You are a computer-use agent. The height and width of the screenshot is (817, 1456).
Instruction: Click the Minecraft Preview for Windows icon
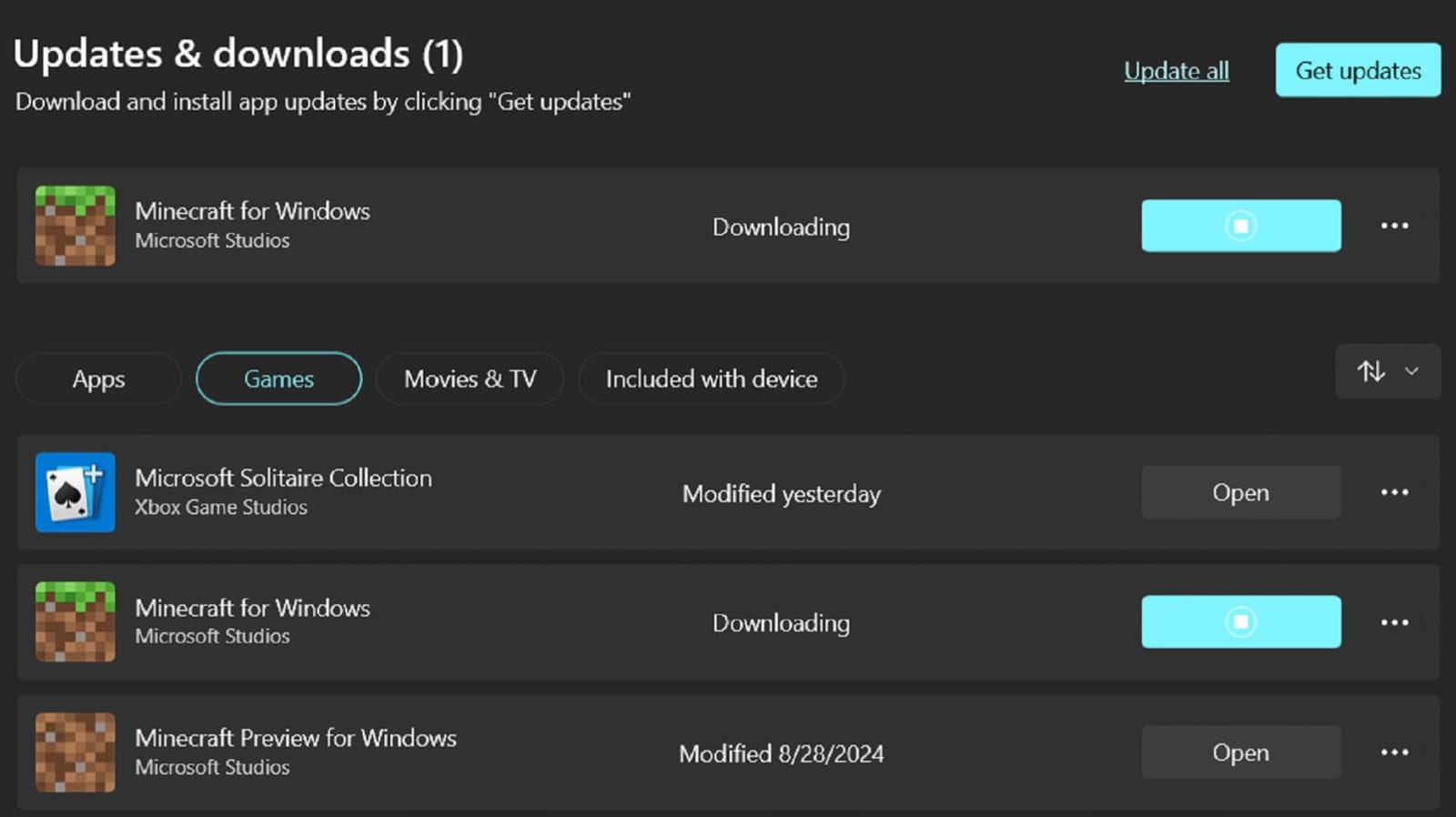(74, 752)
